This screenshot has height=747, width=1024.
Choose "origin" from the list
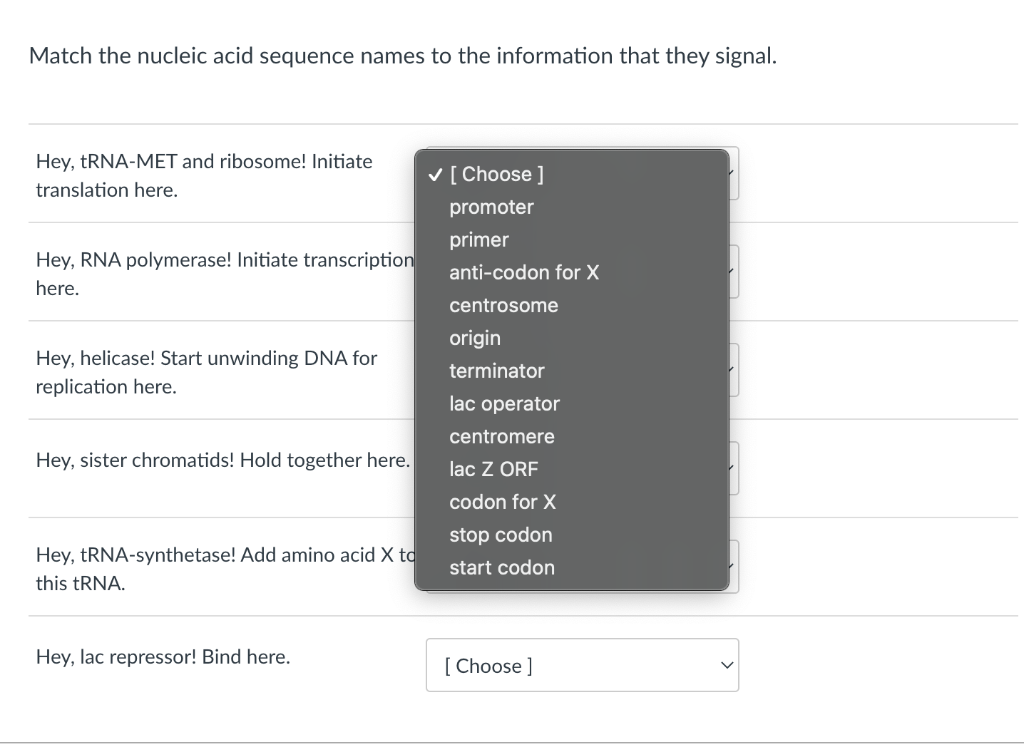click(571, 338)
